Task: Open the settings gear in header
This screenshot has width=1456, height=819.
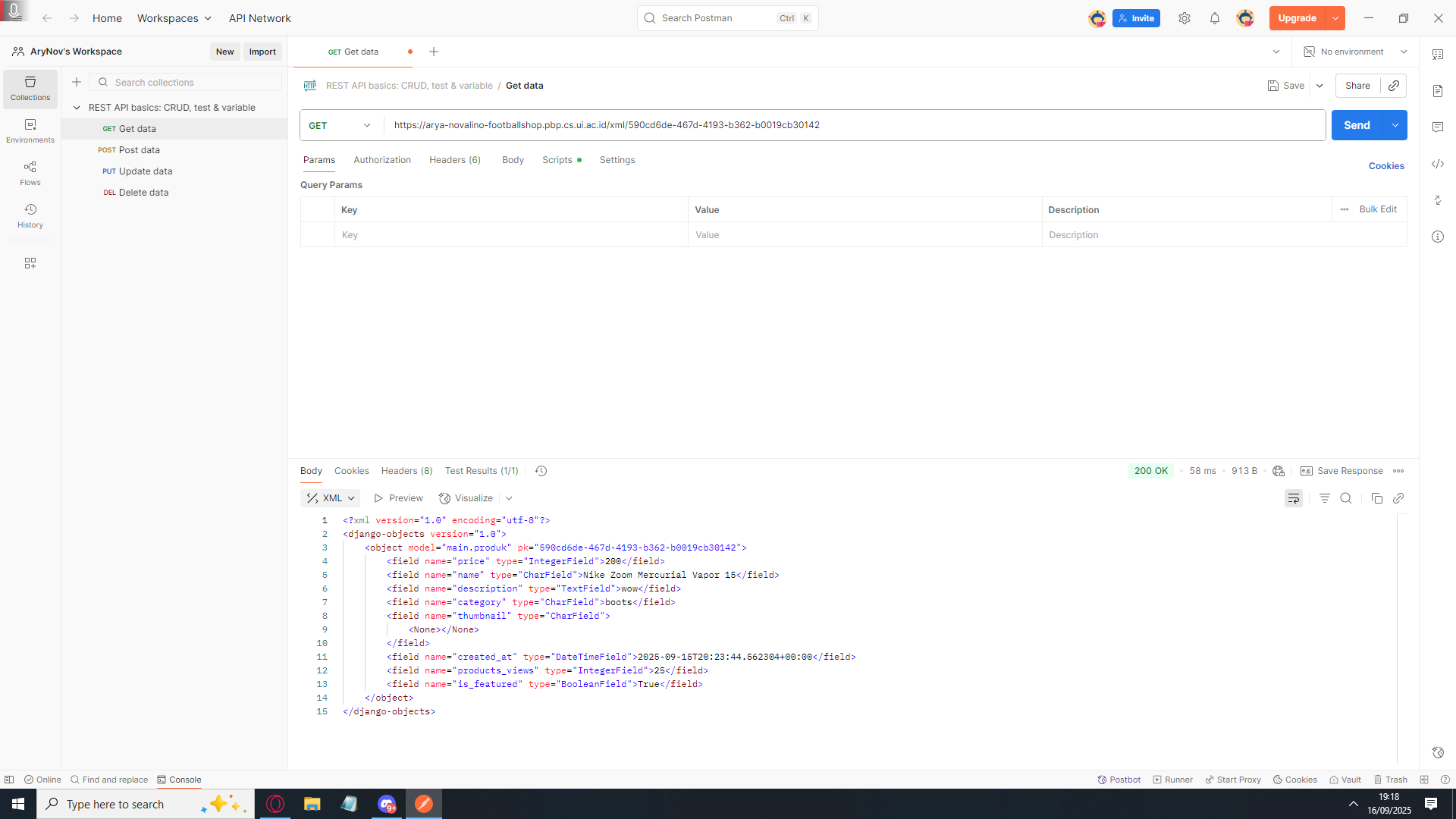Action: (x=1185, y=18)
